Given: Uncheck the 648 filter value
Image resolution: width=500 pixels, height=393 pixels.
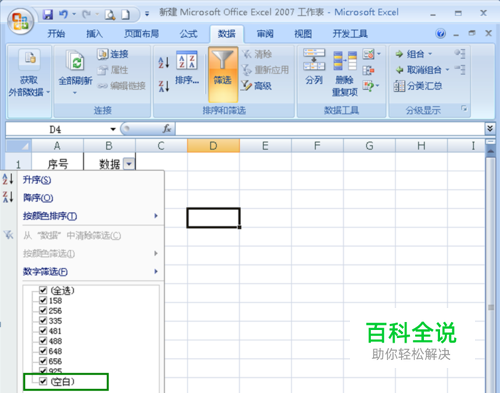Looking at the screenshot, I should click(43, 351).
